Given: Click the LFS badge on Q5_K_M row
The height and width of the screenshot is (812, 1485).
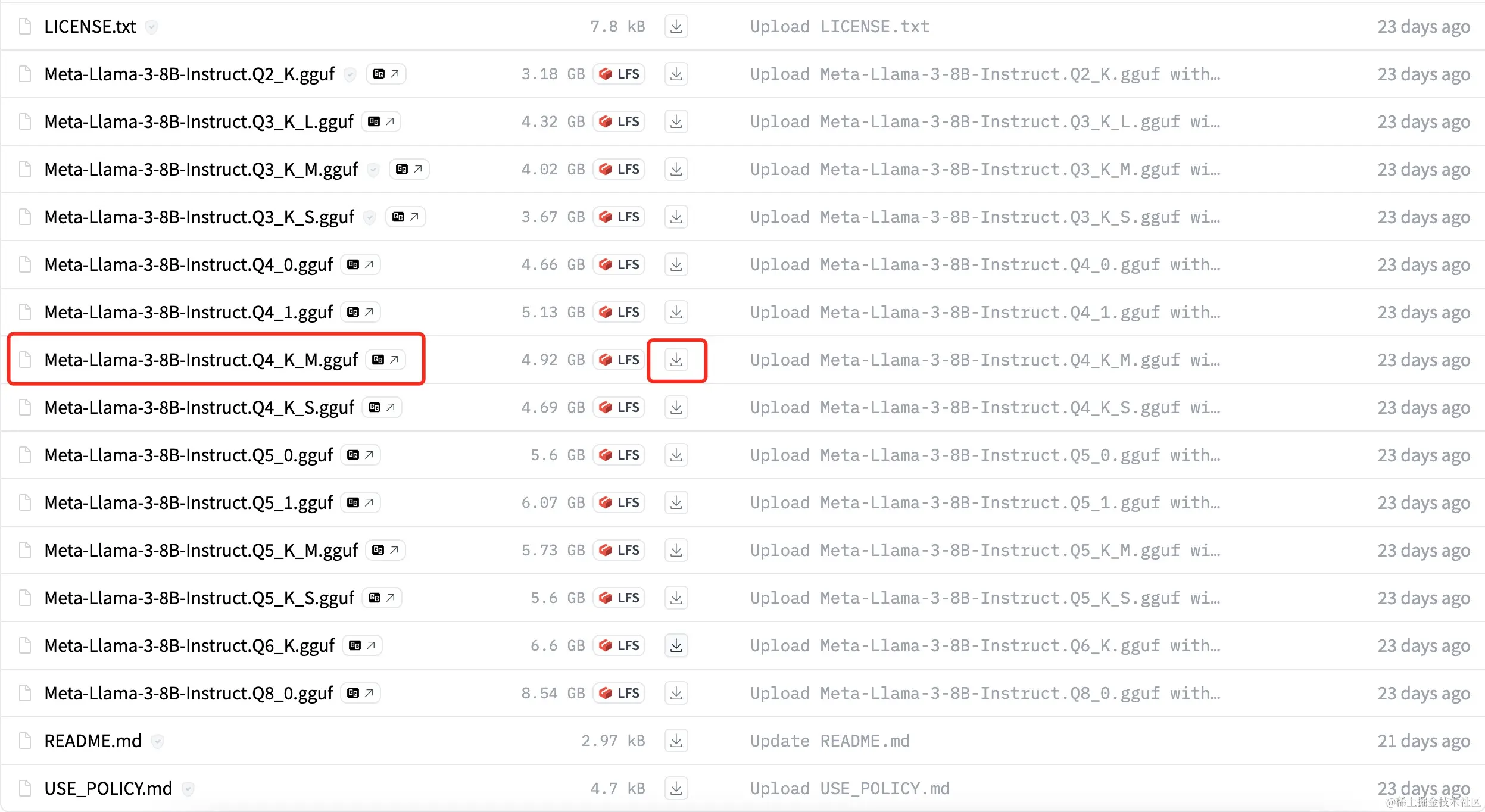Looking at the screenshot, I should [619, 550].
